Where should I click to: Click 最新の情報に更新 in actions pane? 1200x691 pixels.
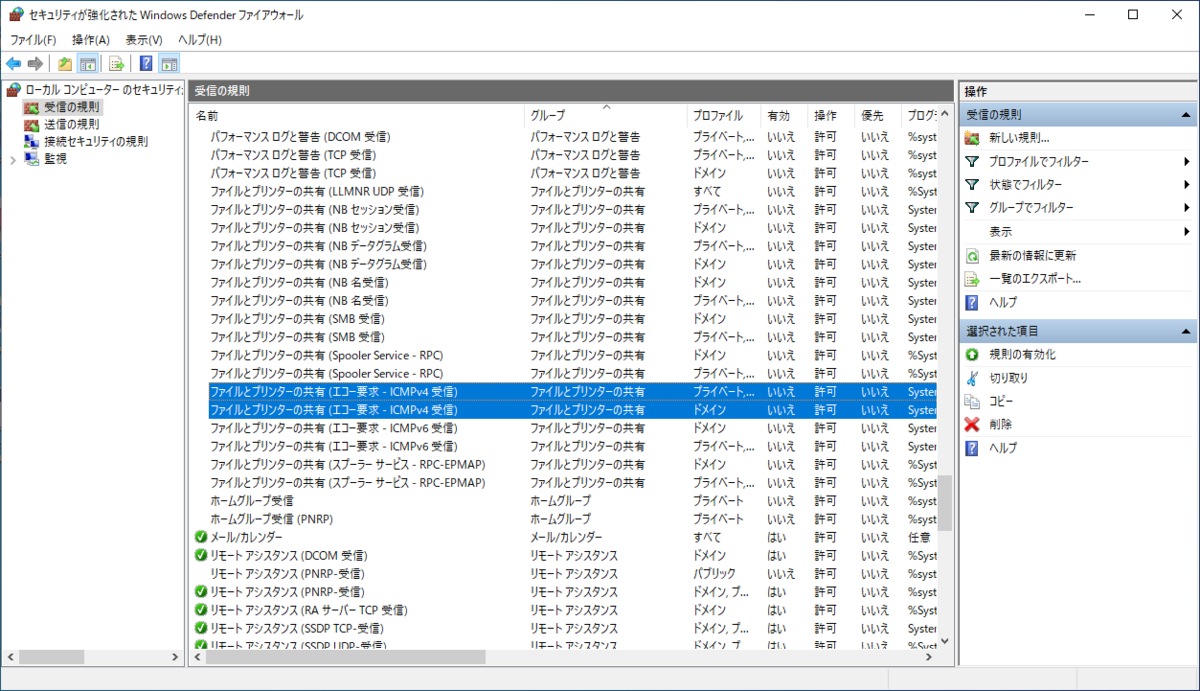1032,255
